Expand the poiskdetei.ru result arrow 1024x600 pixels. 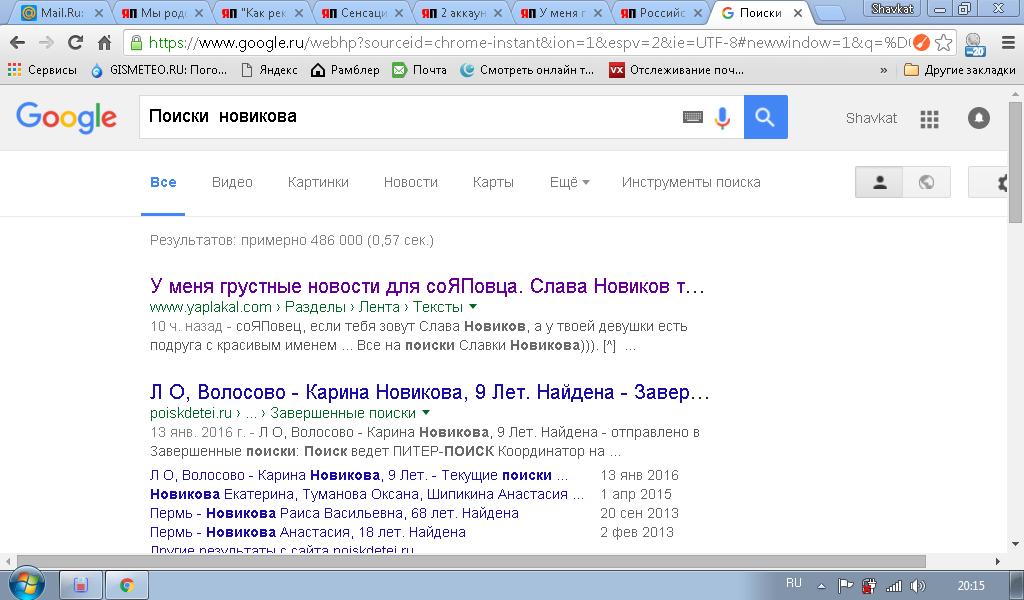pos(426,413)
